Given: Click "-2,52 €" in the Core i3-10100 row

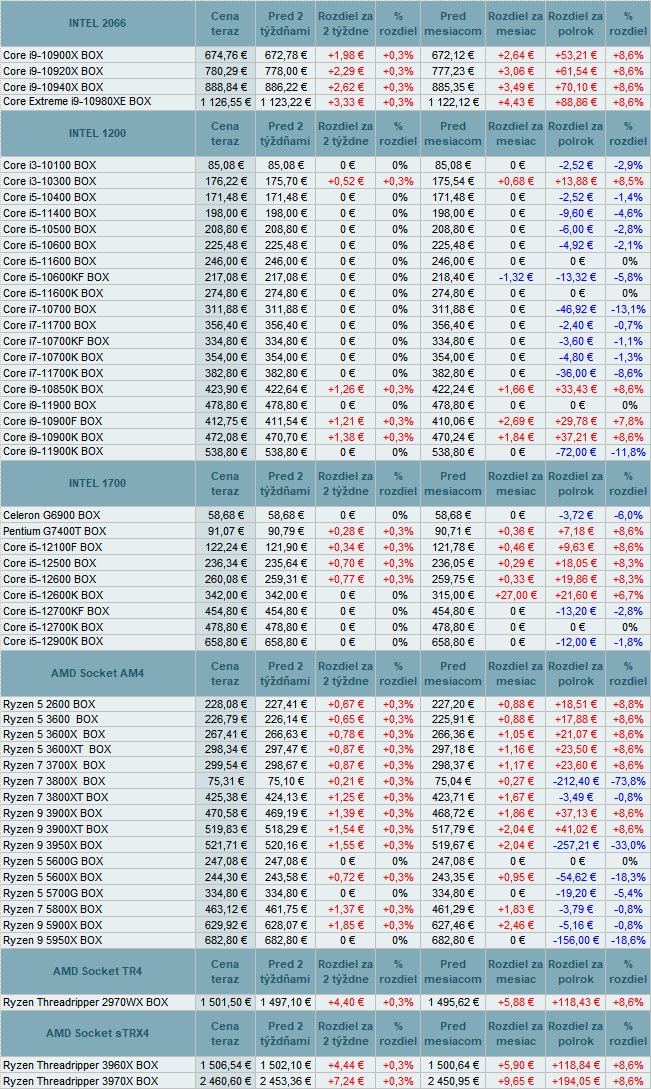Looking at the screenshot, I should point(576,165).
